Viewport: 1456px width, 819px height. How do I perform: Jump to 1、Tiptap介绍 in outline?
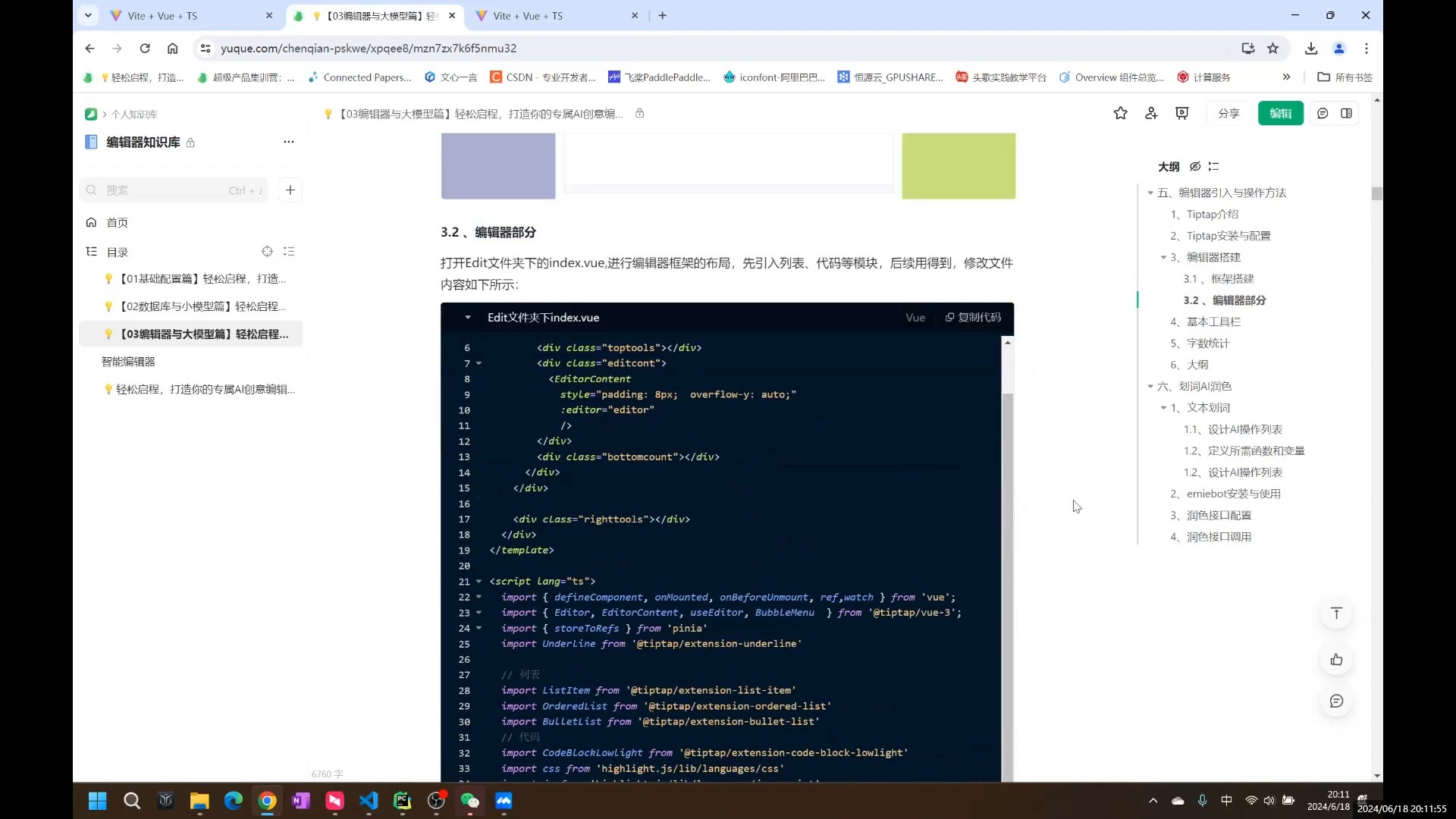click(x=1204, y=215)
